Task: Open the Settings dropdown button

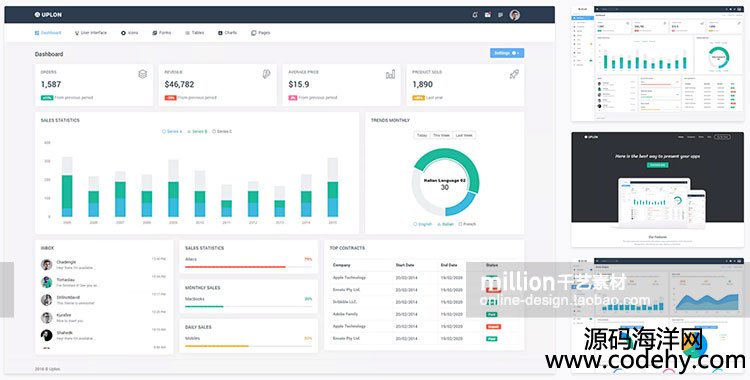Action: tap(507, 53)
